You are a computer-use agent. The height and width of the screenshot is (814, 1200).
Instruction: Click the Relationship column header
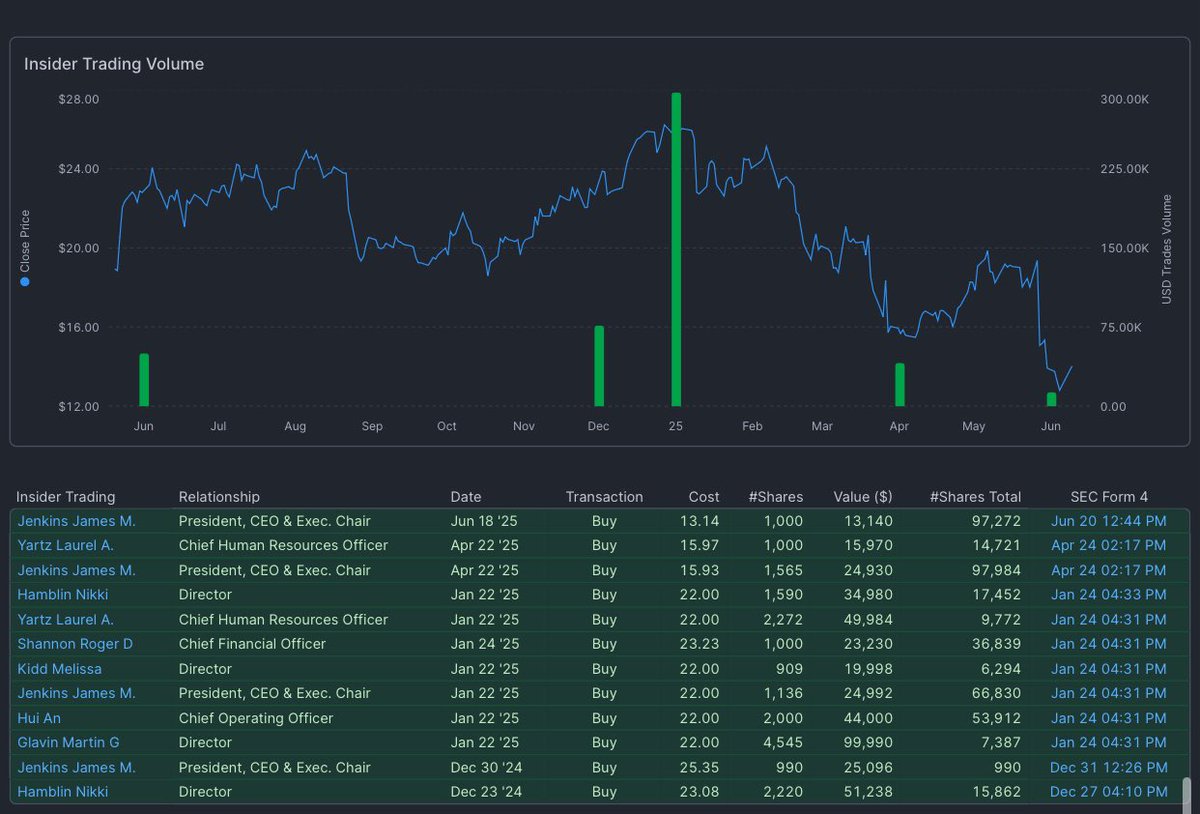coord(219,496)
